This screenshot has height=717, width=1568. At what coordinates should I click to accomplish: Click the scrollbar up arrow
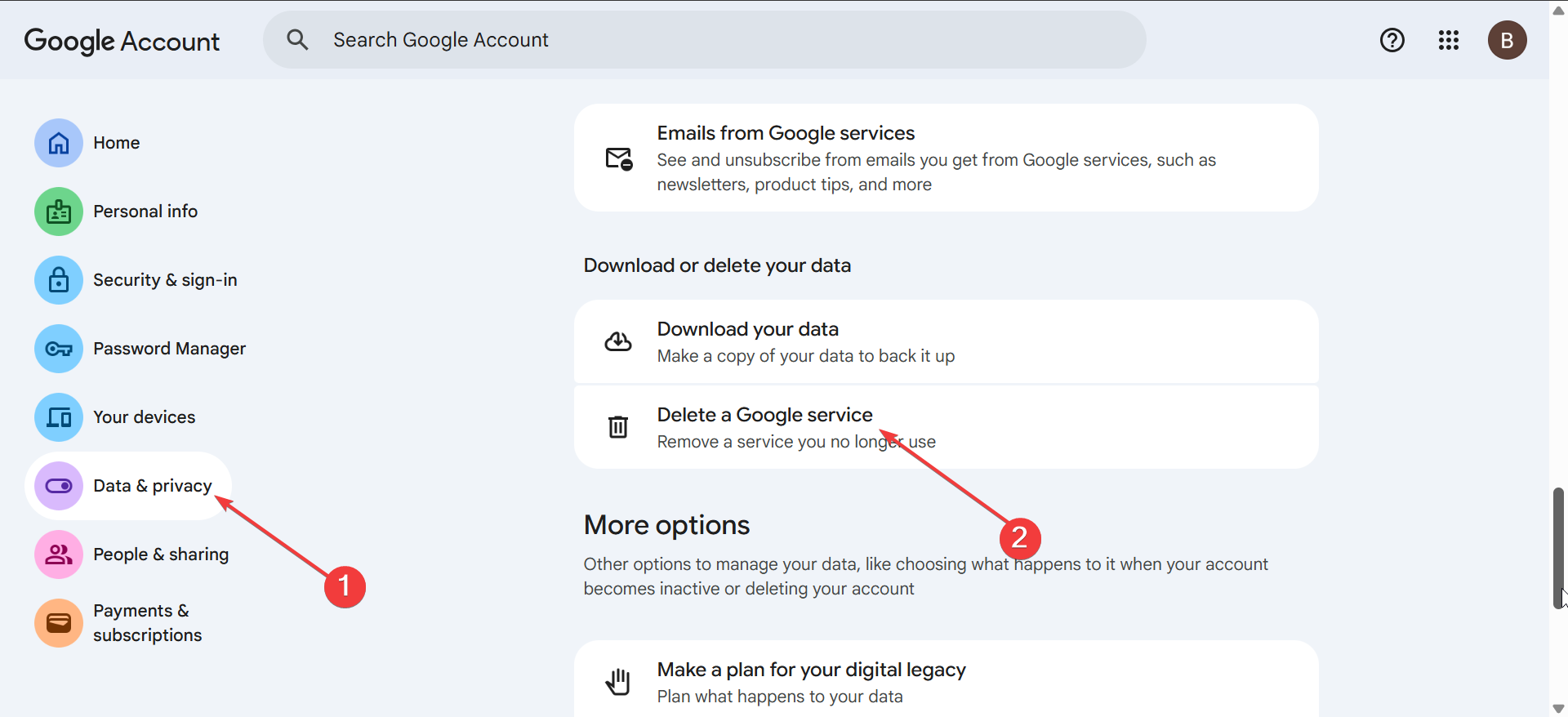1559,10
